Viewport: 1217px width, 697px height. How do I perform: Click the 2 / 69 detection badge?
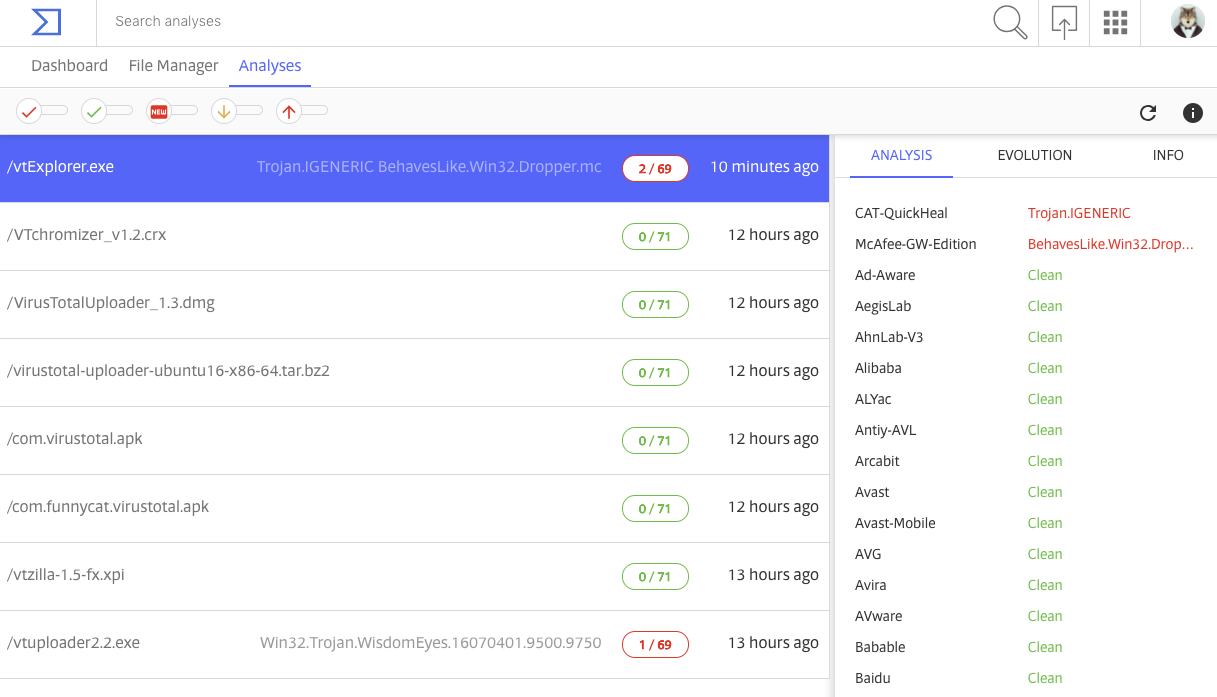click(x=655, y=168)
